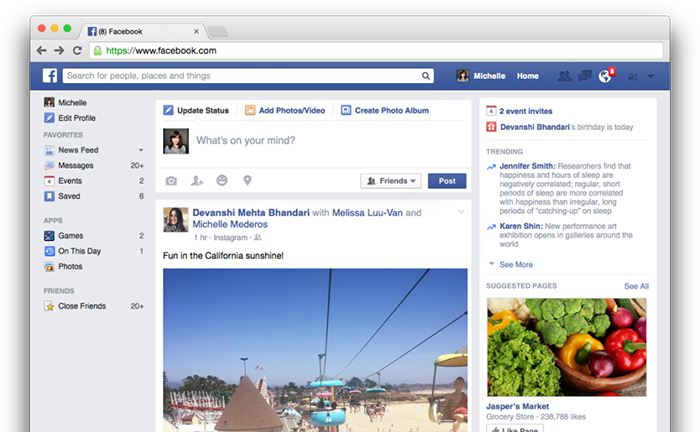Viewport: 700px width, 432px height.
Task: Select Create Photo Album tab
Action: (385, 110)
